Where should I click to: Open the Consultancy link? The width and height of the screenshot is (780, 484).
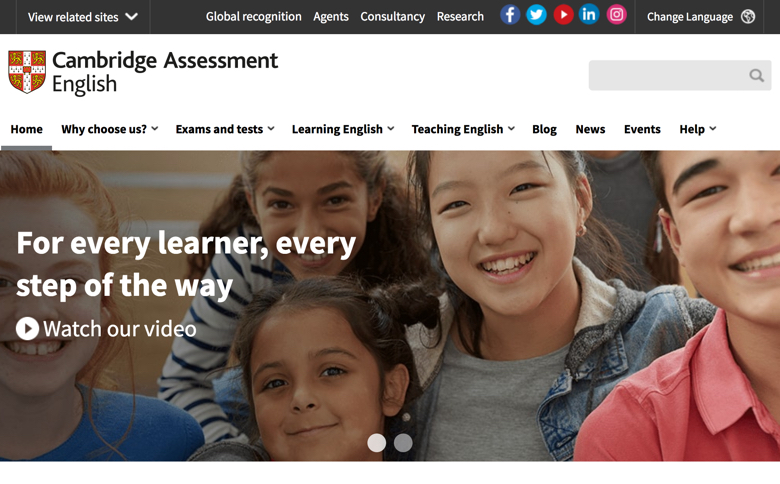click(x=392, y=17)
